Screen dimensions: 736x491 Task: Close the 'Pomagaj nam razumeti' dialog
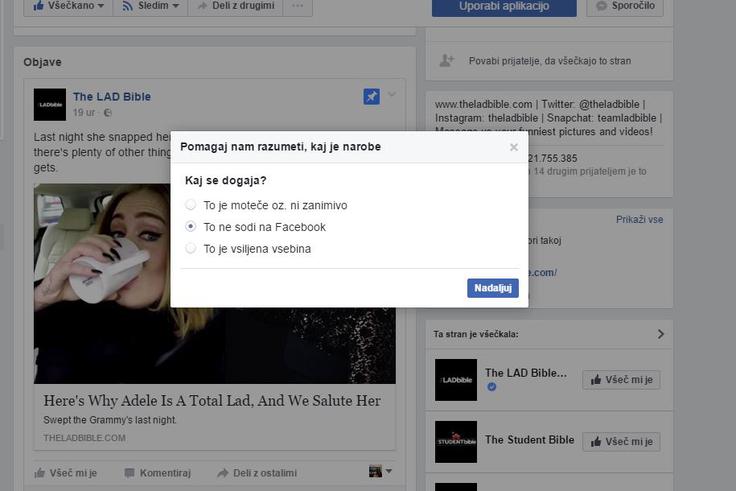(514, 147)
